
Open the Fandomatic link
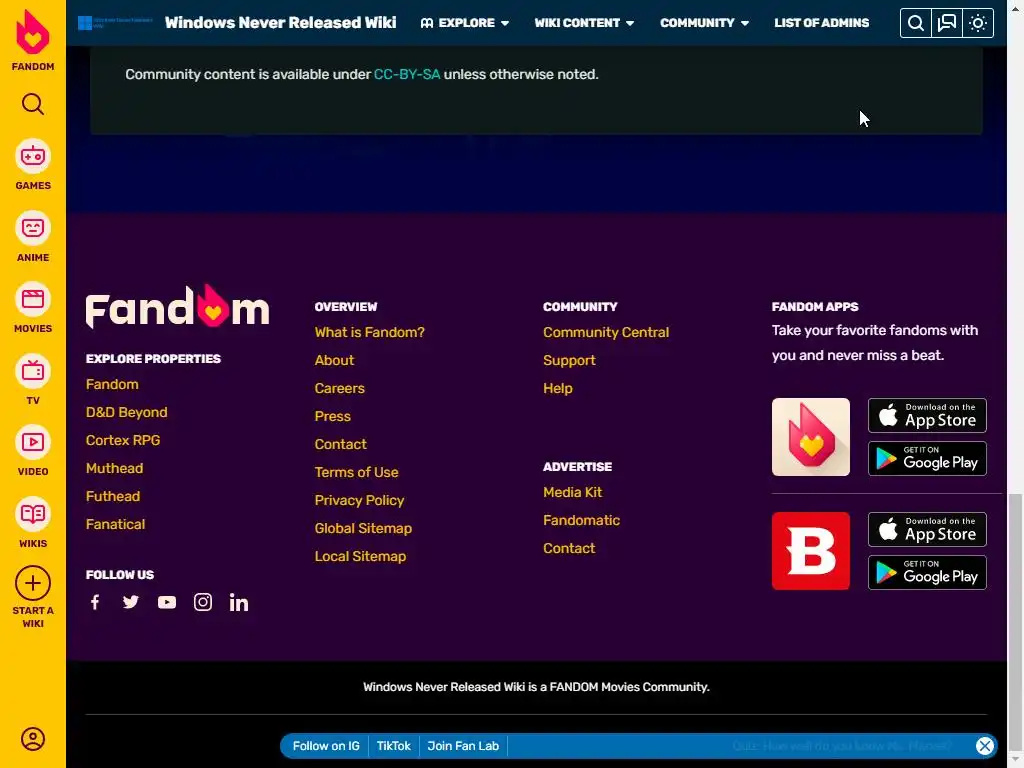coord(582,520)
